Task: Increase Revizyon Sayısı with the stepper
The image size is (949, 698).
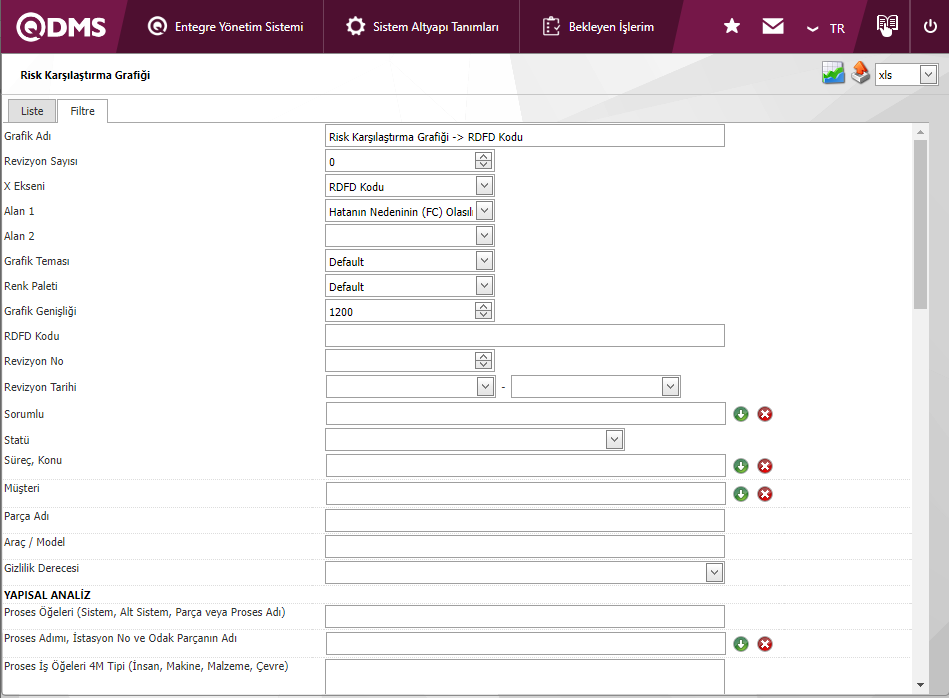Action: pos(484,157)
